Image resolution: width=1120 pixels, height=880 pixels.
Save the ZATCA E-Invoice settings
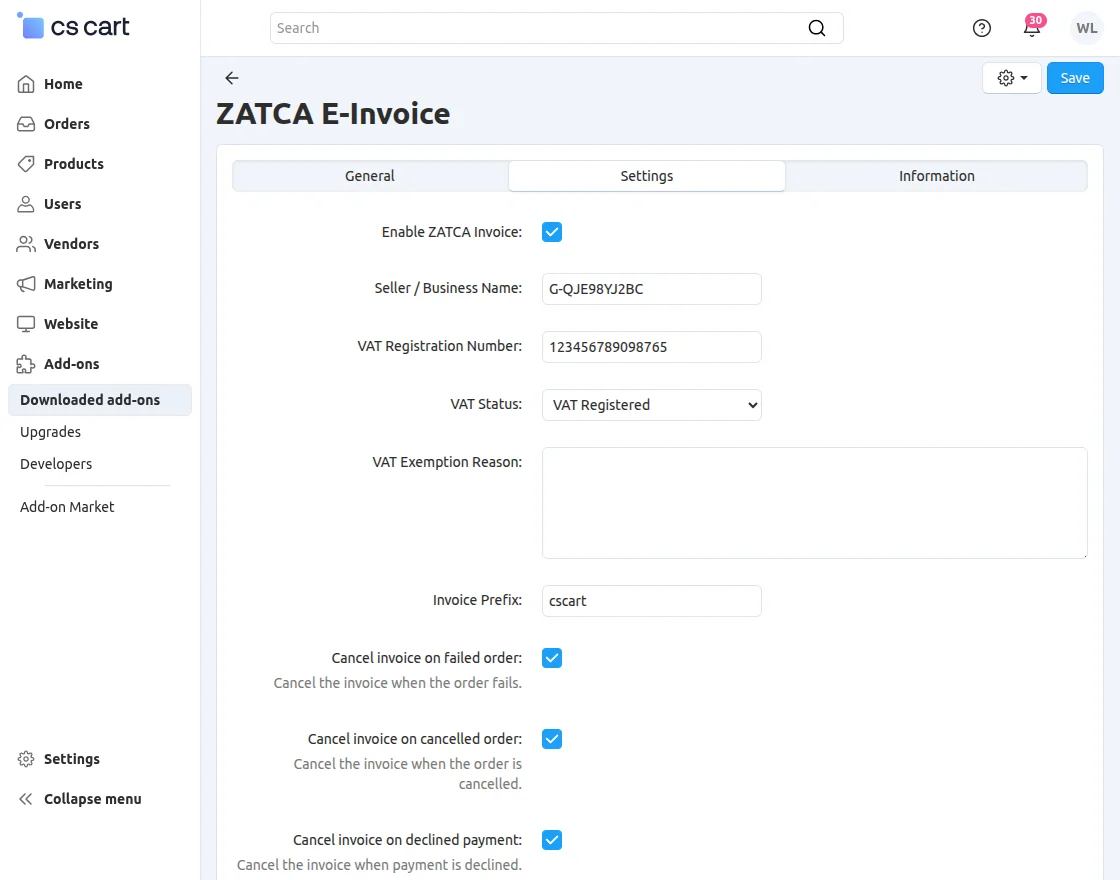[x=1074, y=77]
